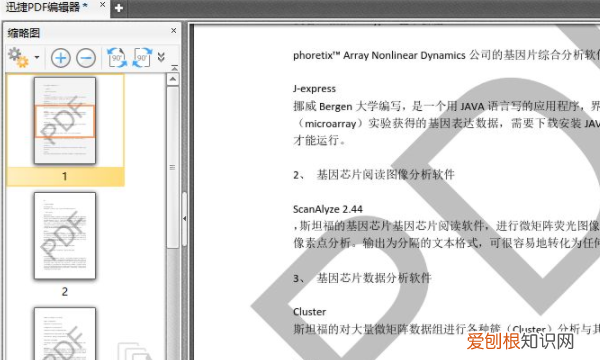Close the thumbnail panel

tap(174, 30)
